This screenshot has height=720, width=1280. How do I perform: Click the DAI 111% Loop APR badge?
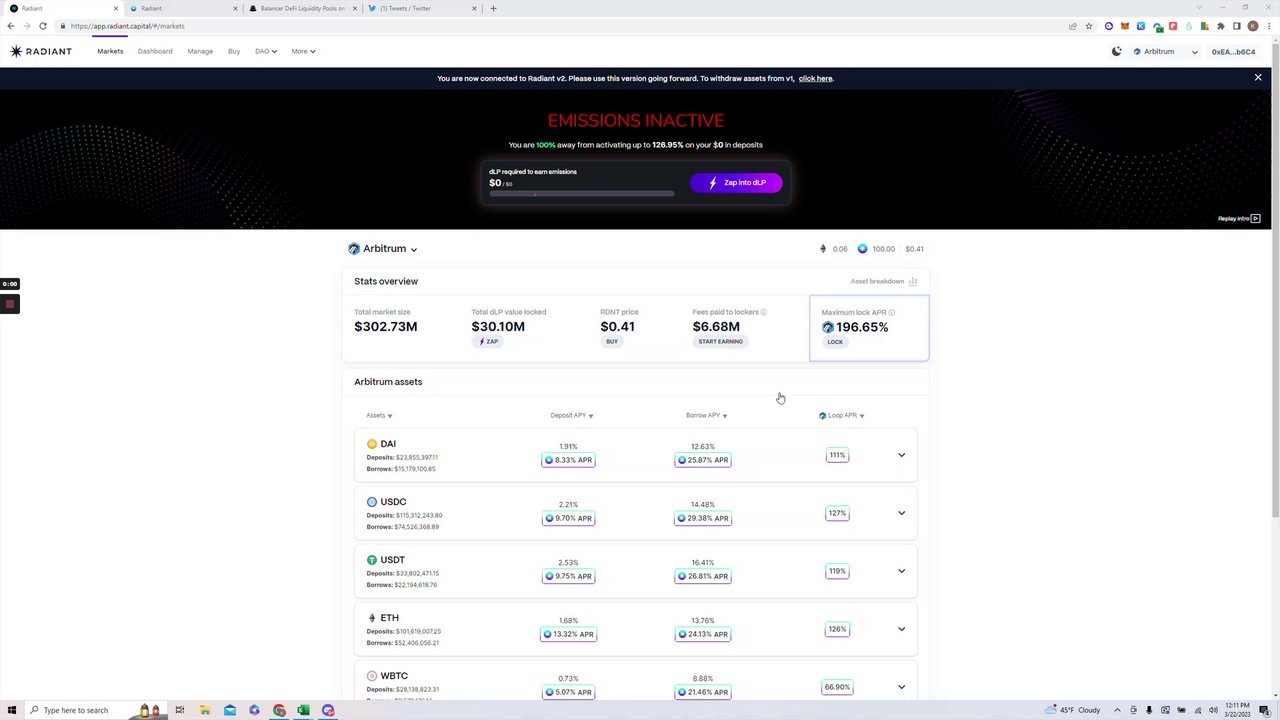point(837,455)
